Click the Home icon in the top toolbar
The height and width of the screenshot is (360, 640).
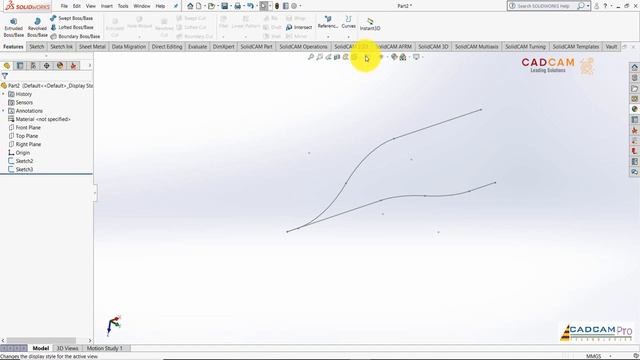190,6
